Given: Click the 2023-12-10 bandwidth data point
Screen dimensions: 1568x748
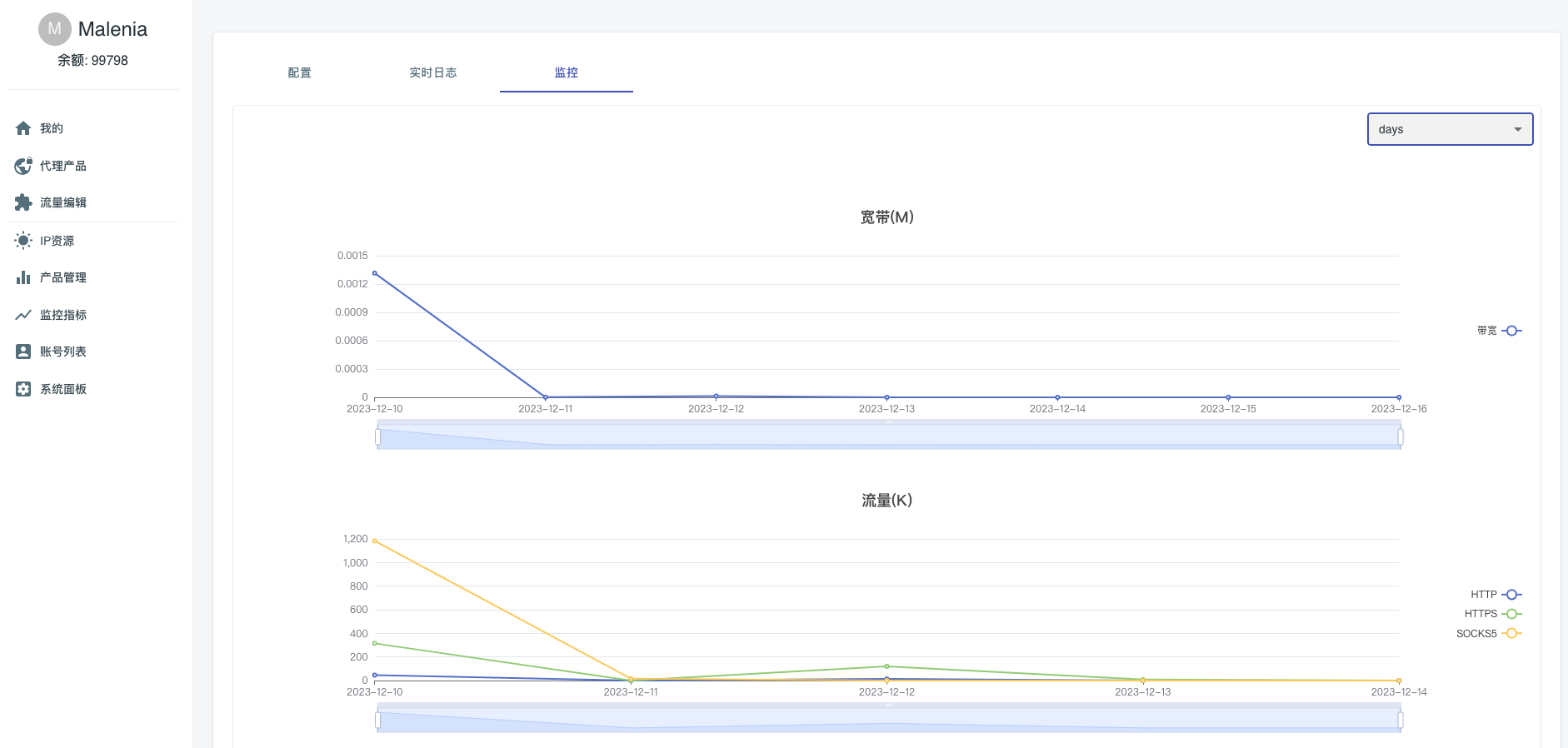Looking at the screenshot, I should 375,273.
